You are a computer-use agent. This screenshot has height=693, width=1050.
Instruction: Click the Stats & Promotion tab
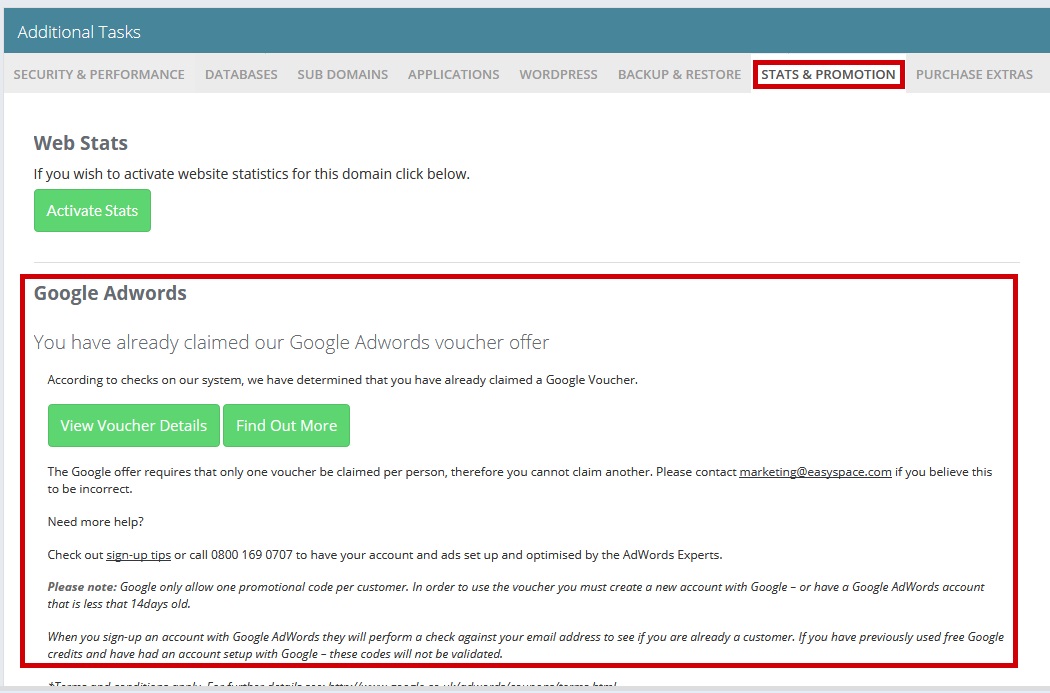pos(828,74)
